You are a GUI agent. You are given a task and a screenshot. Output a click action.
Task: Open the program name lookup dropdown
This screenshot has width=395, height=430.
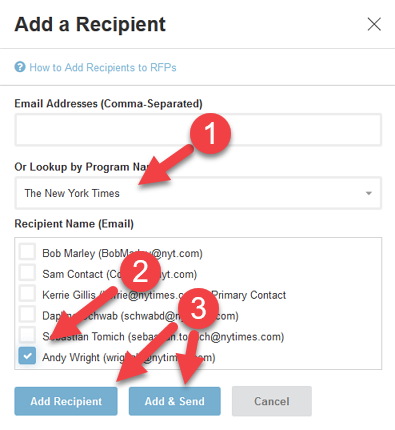pos(198,193)
